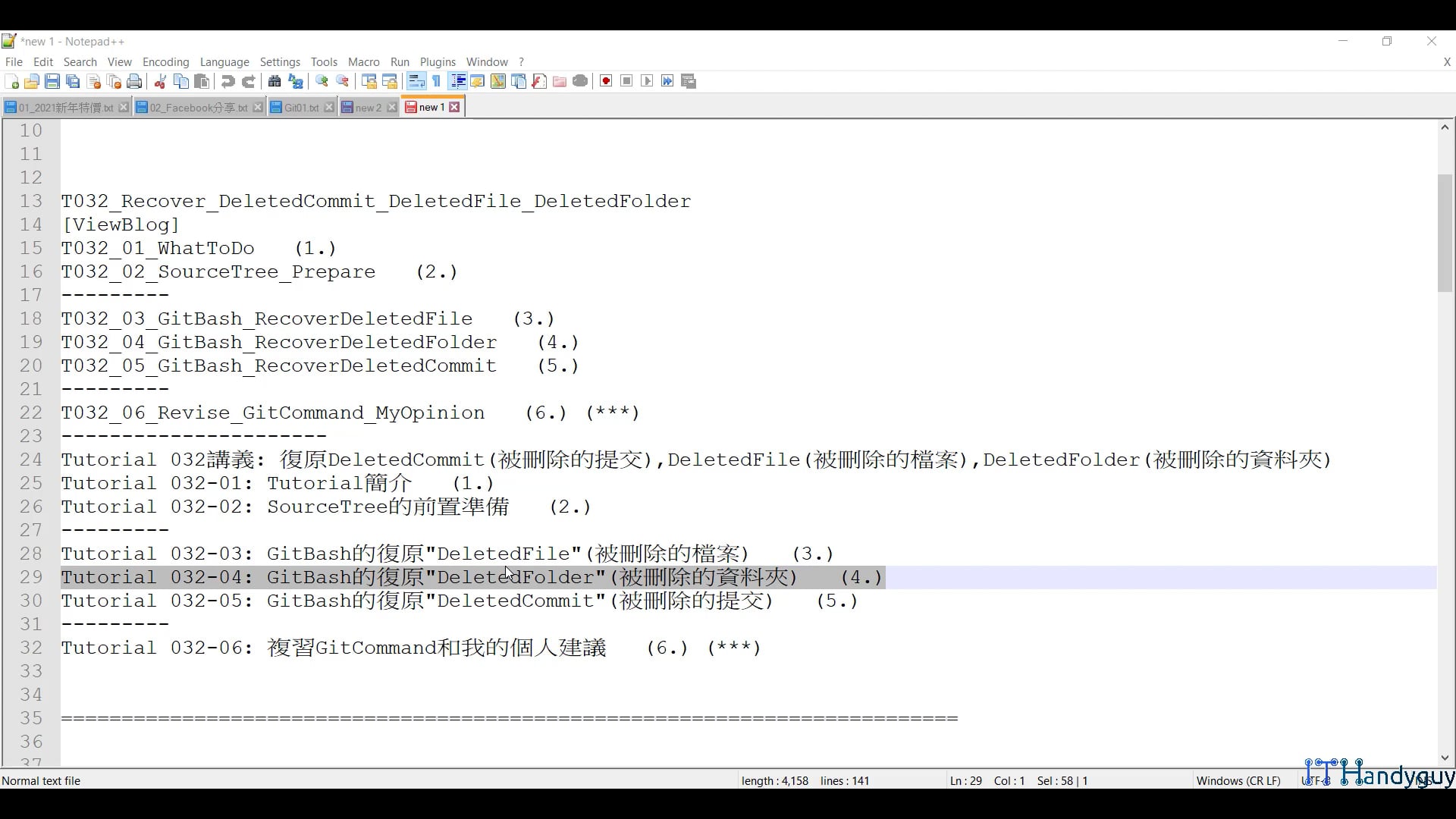Click the vertical scrollbar down arrow
This screenshot has height=819, width=1456.
tap(1445, 758)
